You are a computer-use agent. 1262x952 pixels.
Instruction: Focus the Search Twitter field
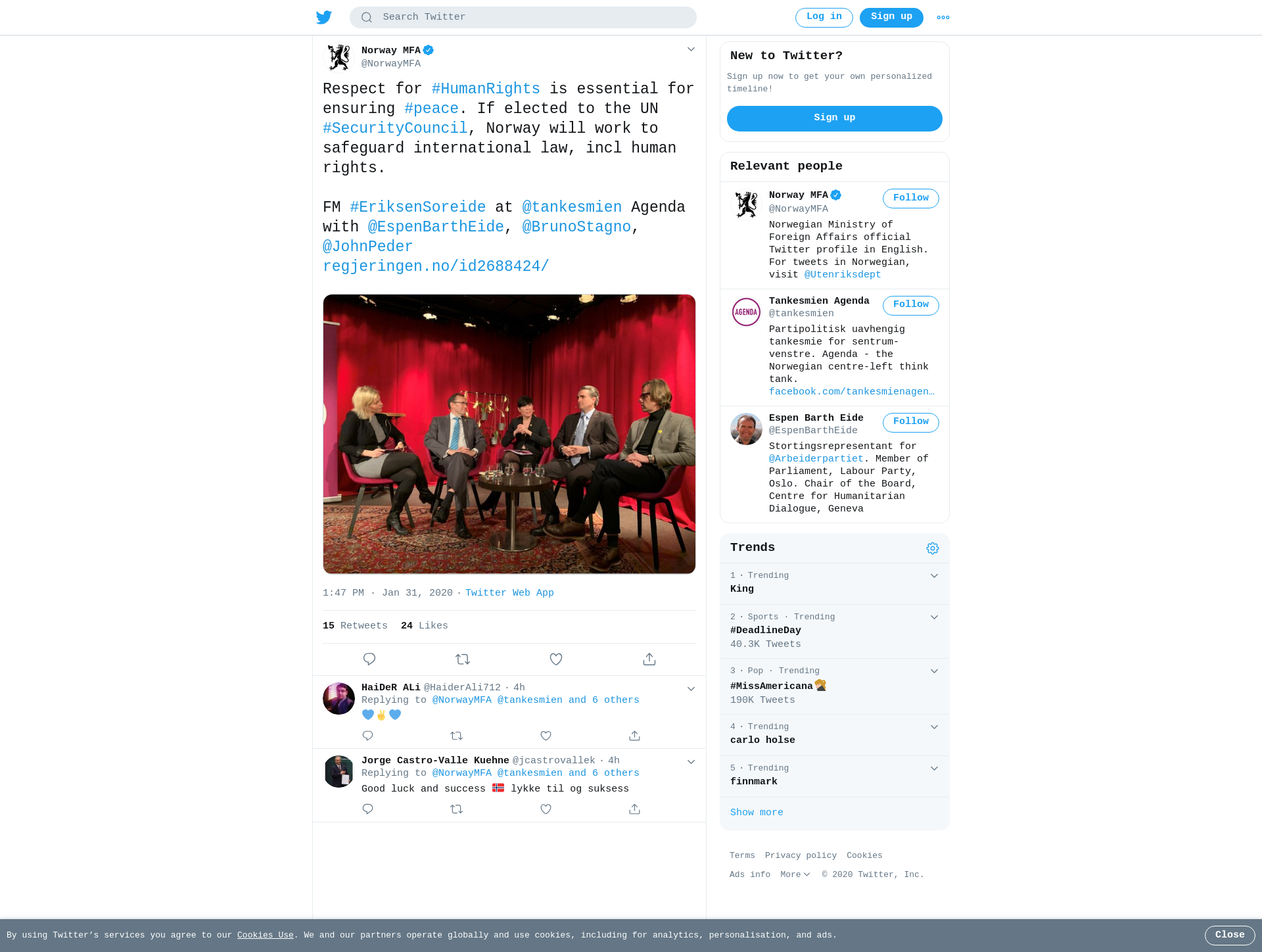point(523,17)
